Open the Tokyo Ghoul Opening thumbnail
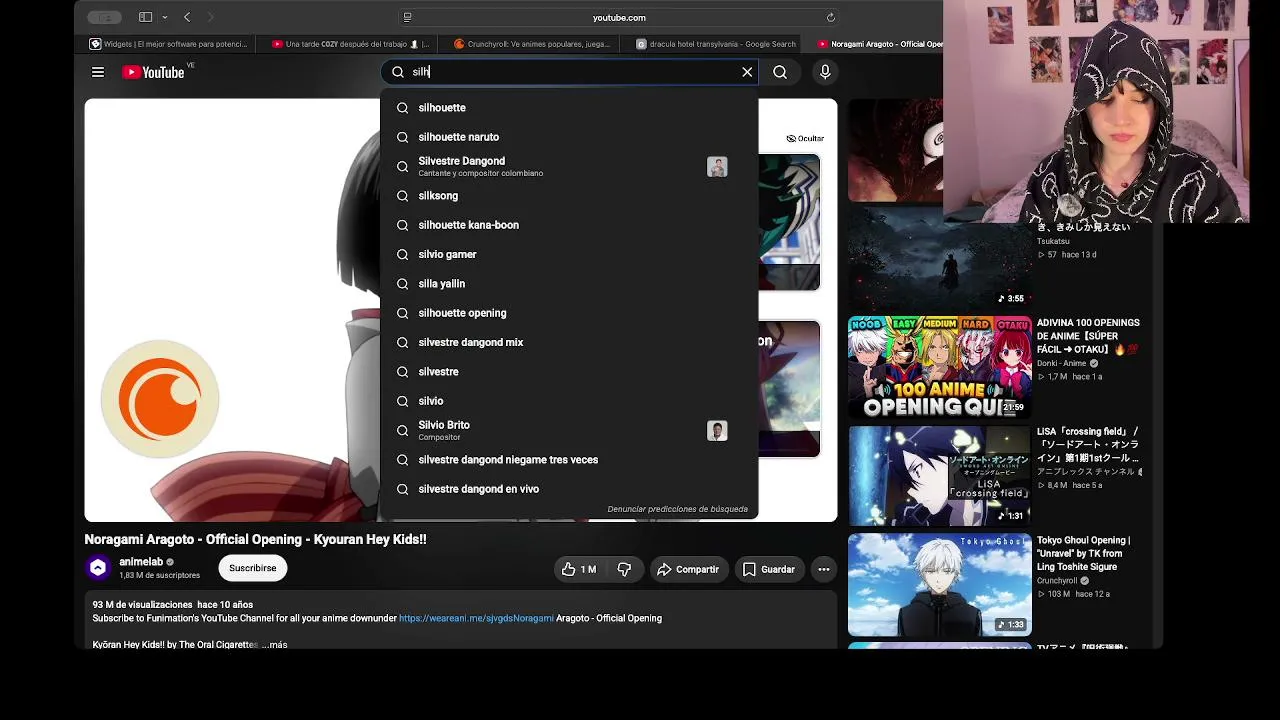 pyautogui.click(x=940, y=585)
